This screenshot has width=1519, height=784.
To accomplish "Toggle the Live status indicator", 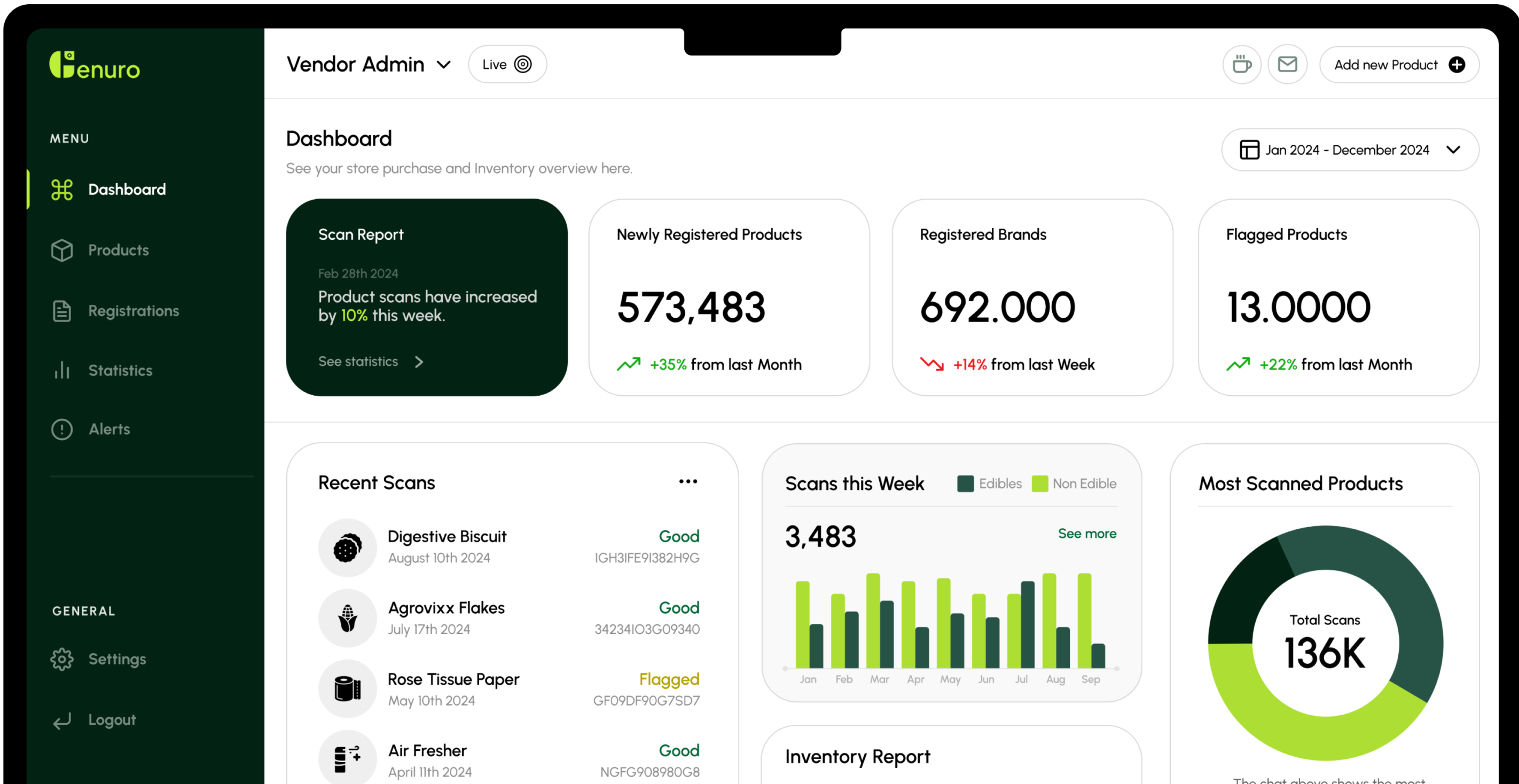I will click(x=506, y=64).
